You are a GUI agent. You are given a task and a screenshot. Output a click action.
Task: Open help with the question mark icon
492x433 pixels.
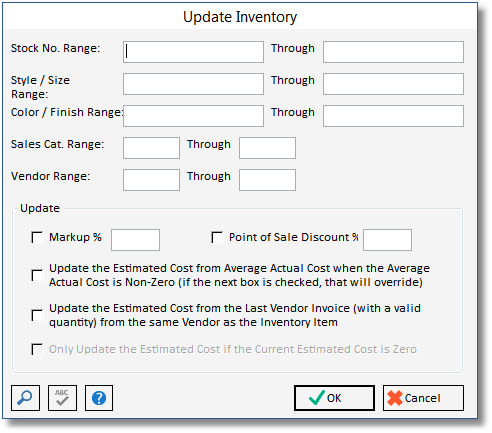tap(99, 398)
